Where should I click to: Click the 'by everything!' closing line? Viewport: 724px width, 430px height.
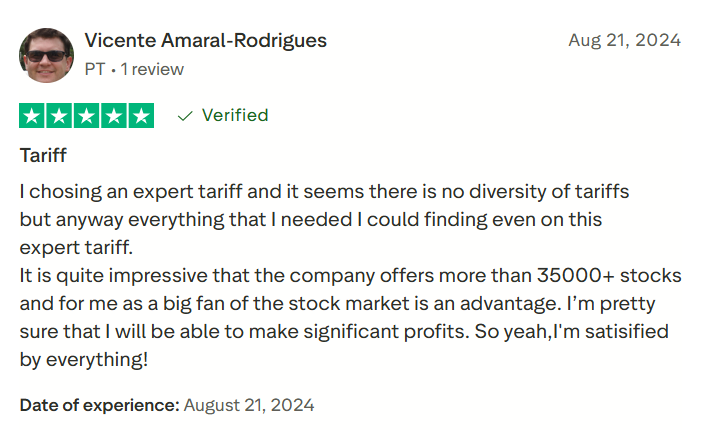84,358
